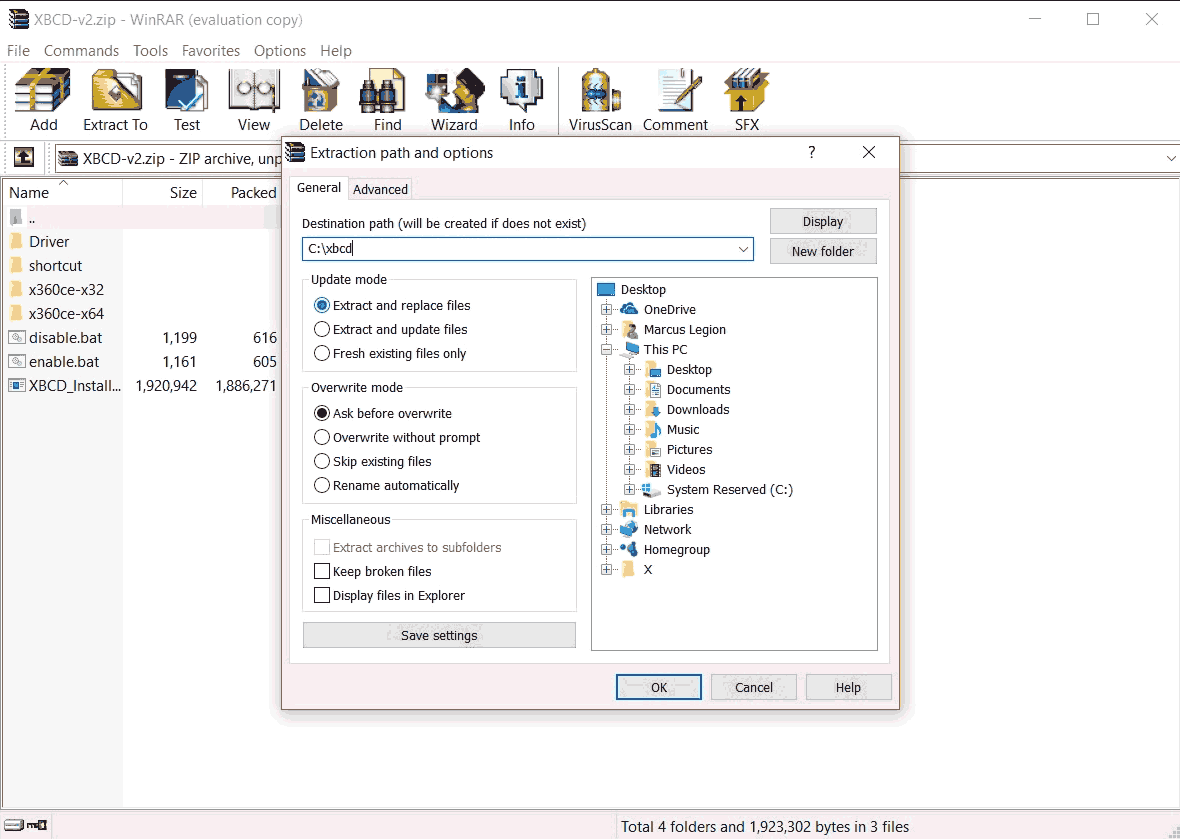Select the disable.bat file
Viewport: 1180px width, 839px height.
(55, 338)
